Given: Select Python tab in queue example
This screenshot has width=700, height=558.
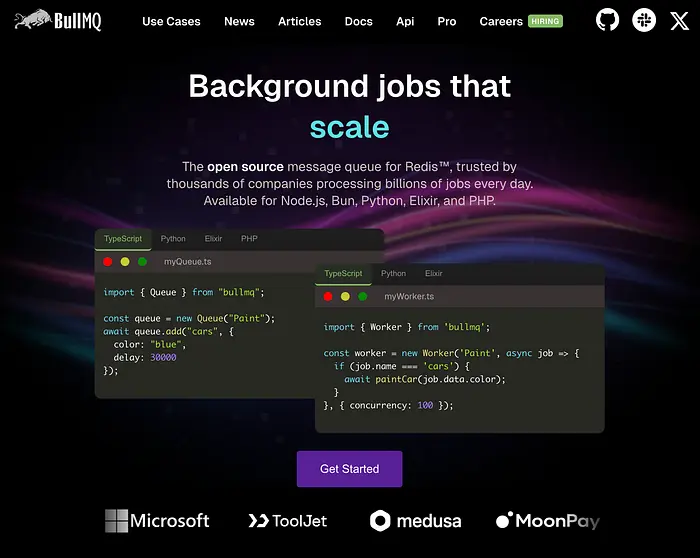Looking at the screenshot, I should (173, 239).
